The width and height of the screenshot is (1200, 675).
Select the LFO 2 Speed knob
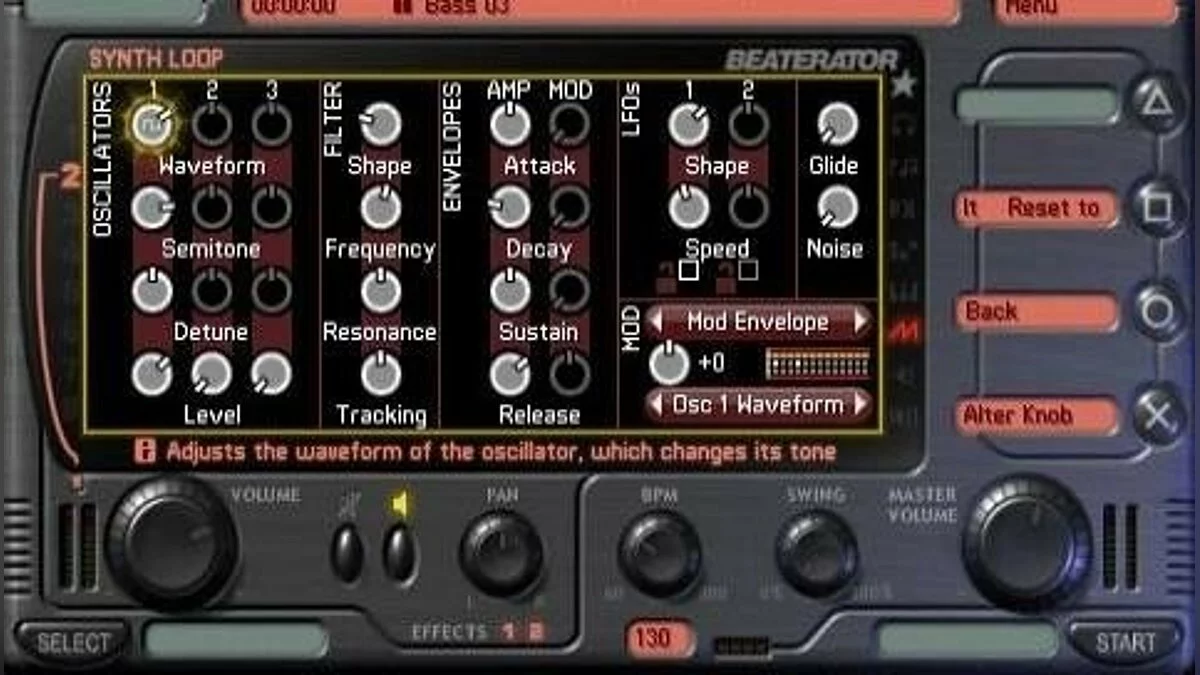pos(748,207)
